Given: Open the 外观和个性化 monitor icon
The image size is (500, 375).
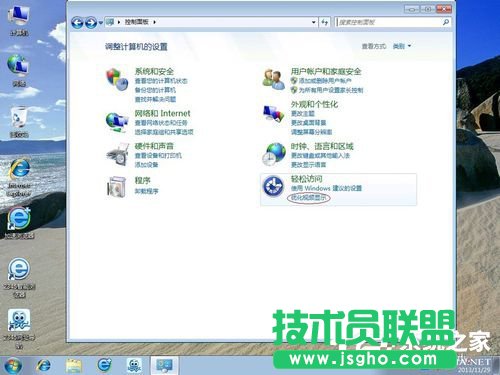Looking at the screenshot, I should click(x=273, y=113).
